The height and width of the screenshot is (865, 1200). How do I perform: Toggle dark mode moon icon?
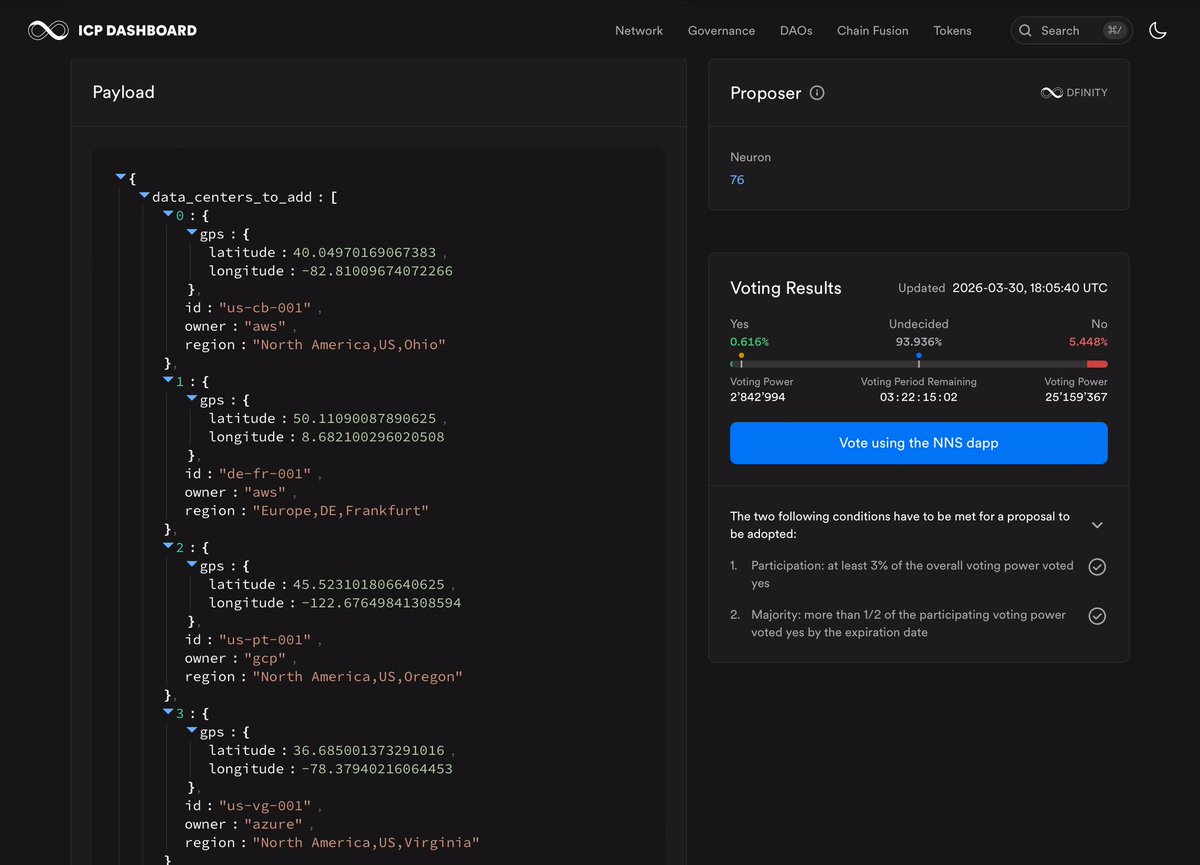[1158, 30]
